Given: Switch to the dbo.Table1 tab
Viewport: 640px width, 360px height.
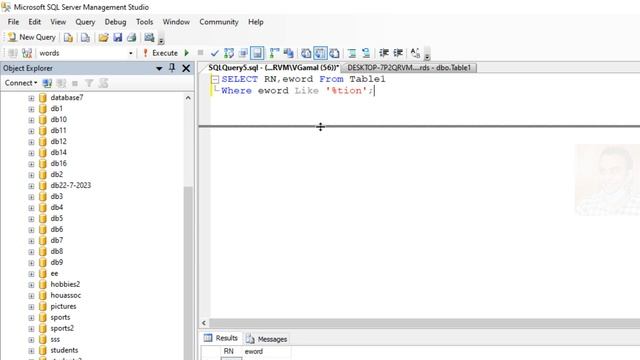Looking at the screenshot, I should (409, 67).
